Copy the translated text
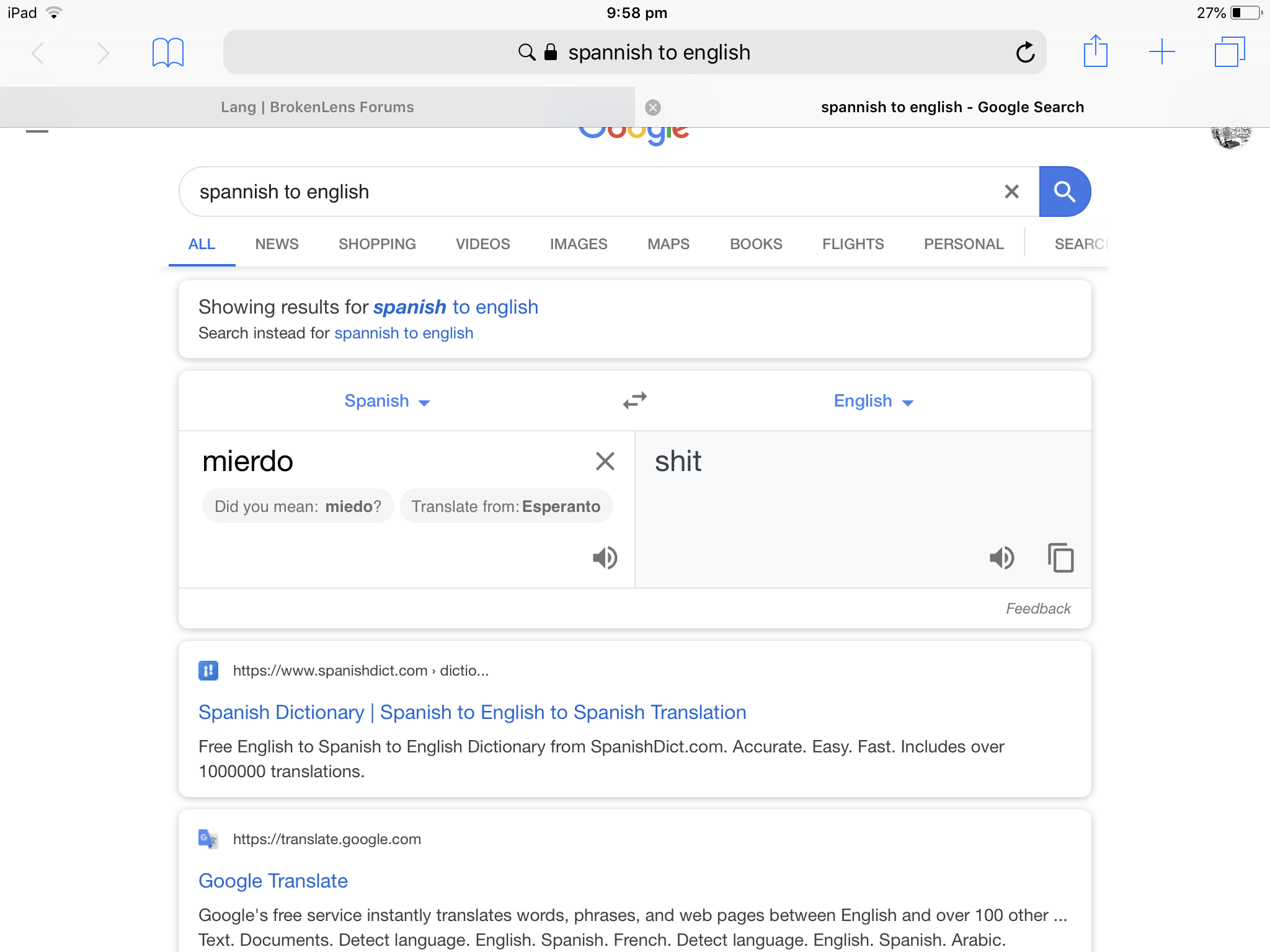Image resolution: width=1270 pixels, height=952 pixels. [1061, 558]
